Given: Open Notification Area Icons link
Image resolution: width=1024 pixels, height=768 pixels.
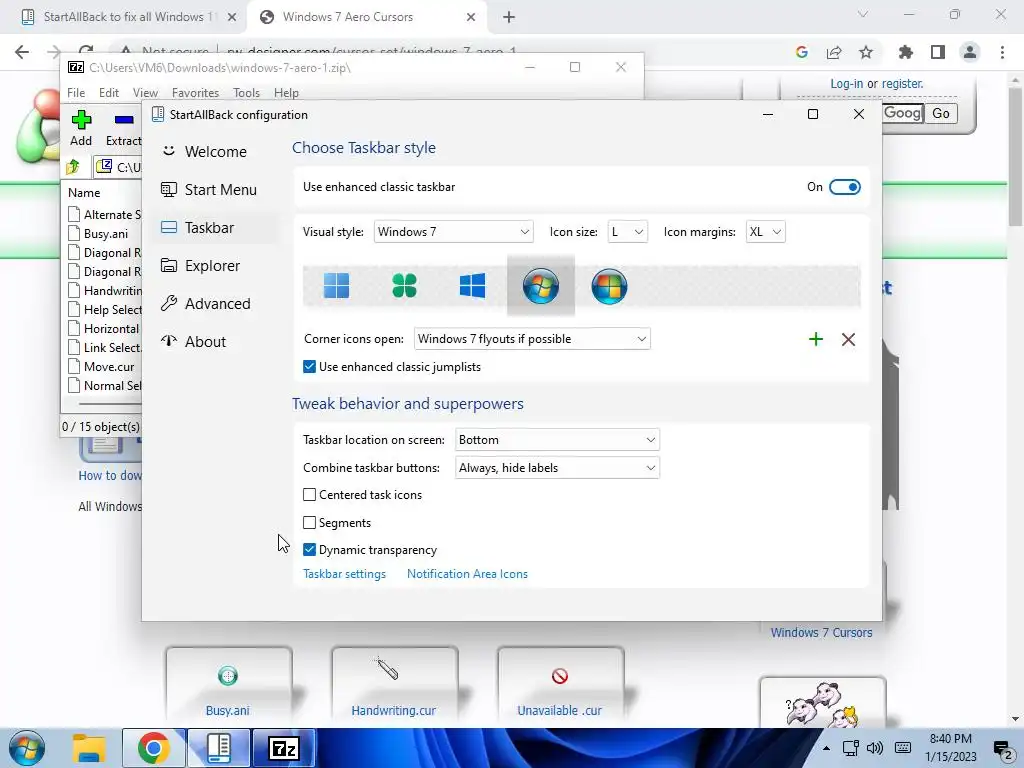Looking at the screenshot, I should [467, 574].
